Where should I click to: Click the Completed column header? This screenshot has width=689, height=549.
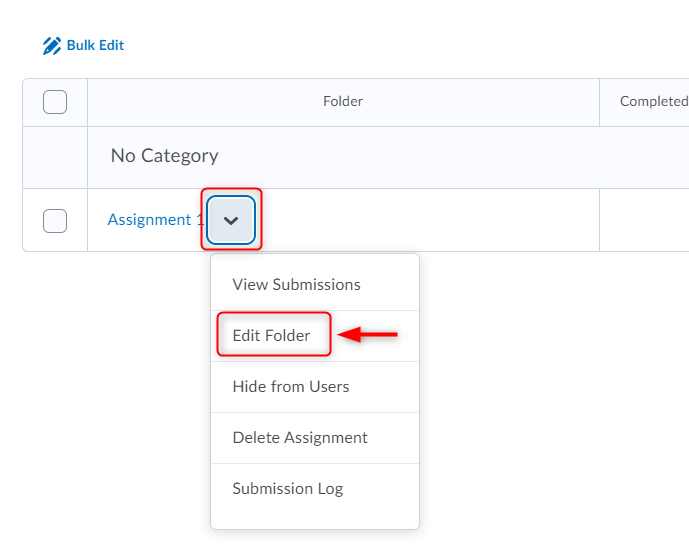coord(653,102)
